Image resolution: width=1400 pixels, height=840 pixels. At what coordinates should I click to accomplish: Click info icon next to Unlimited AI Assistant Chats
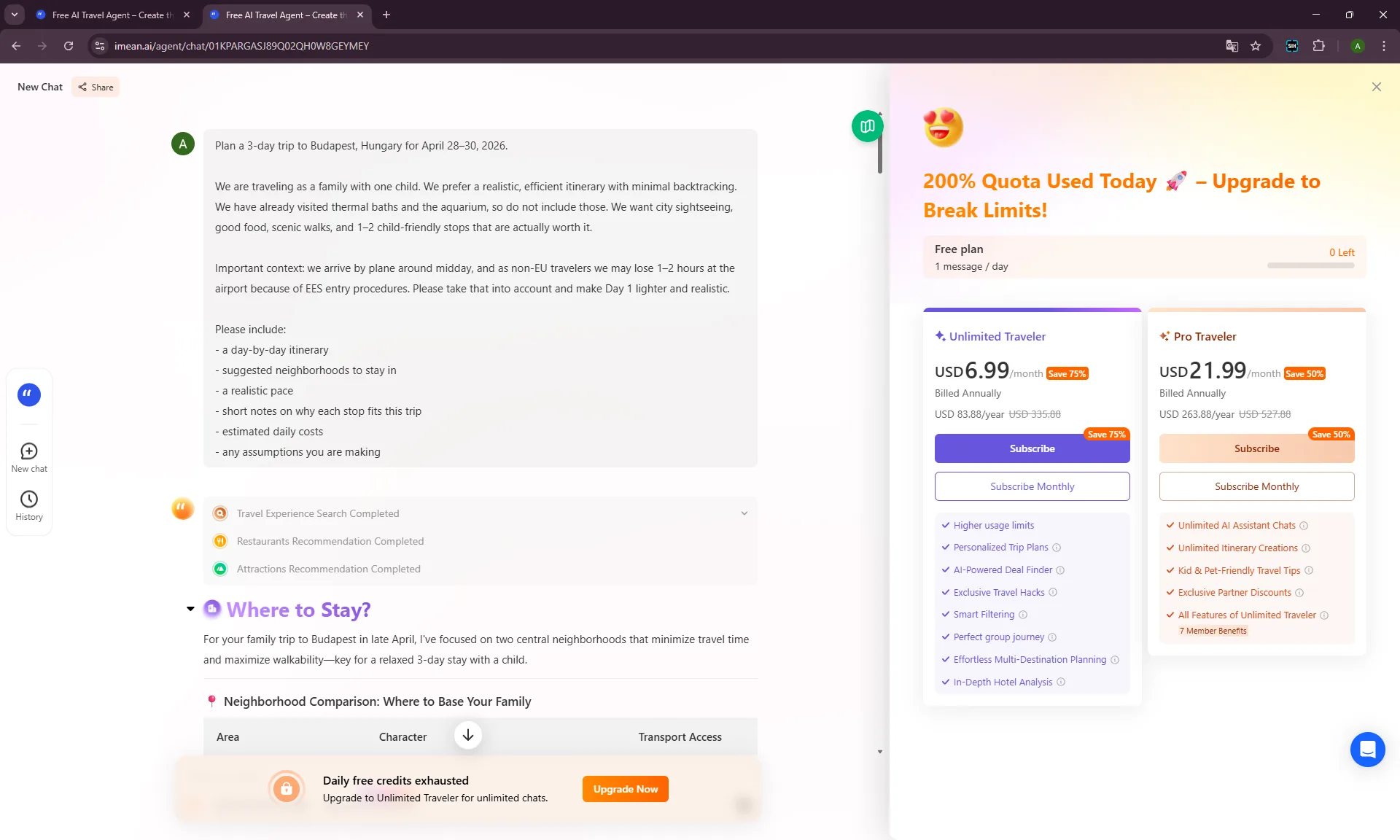(1304, 526)
